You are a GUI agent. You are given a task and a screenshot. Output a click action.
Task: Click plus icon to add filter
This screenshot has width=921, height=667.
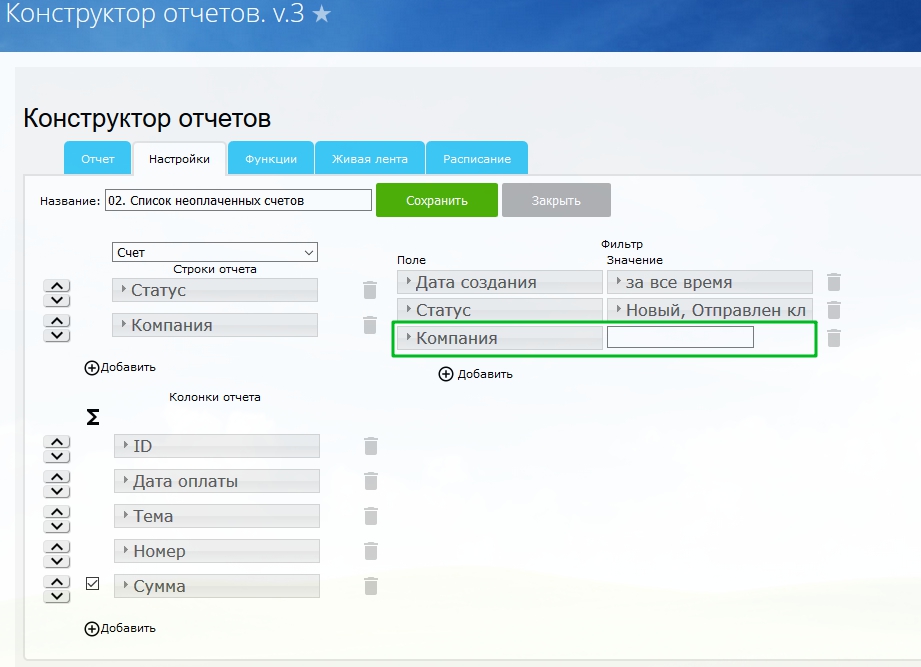point(446,374)
